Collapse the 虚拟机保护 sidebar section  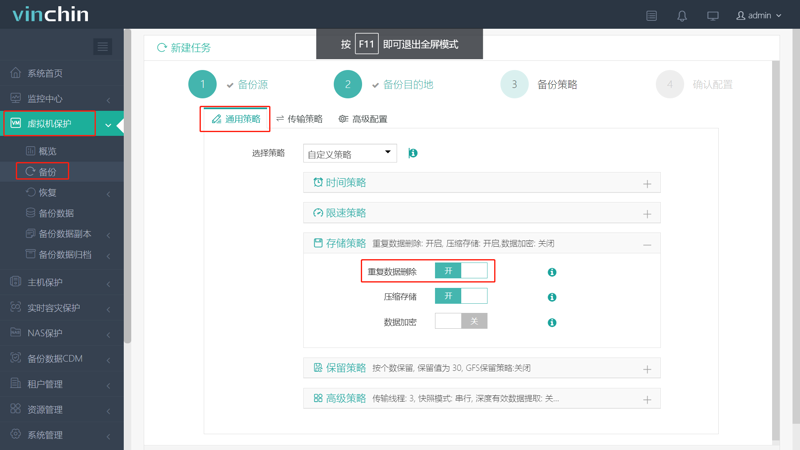coord(62,123)
